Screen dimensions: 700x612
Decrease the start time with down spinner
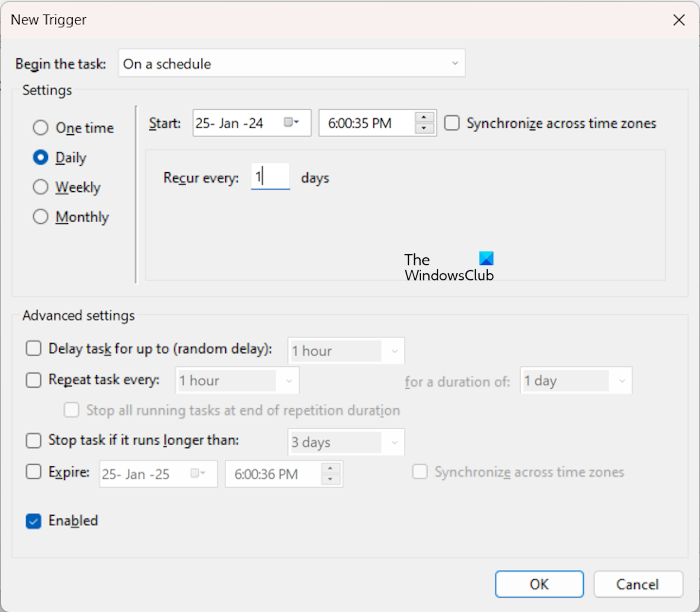coord(426,129)
